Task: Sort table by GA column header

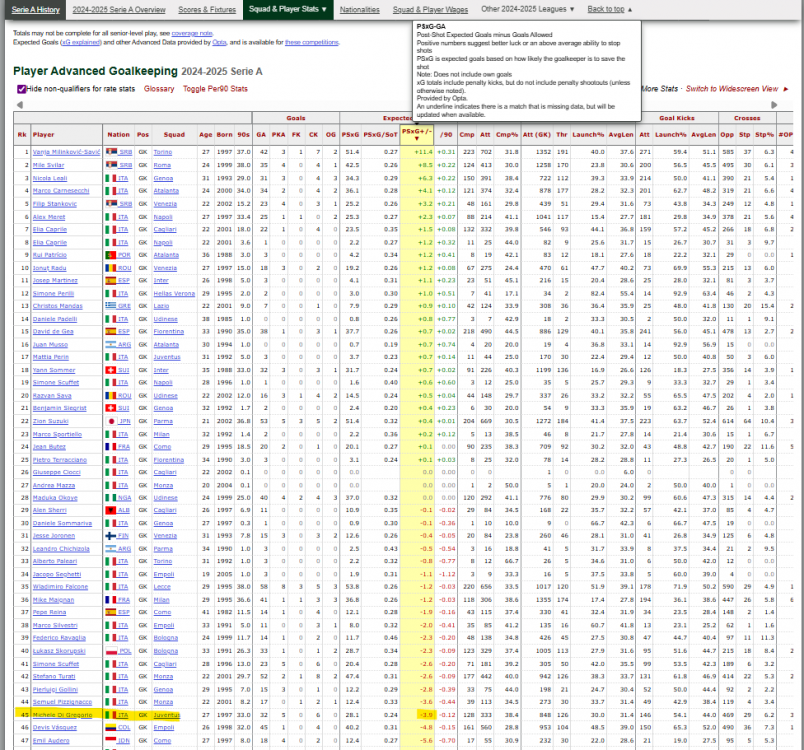Action: coord(261,135)
